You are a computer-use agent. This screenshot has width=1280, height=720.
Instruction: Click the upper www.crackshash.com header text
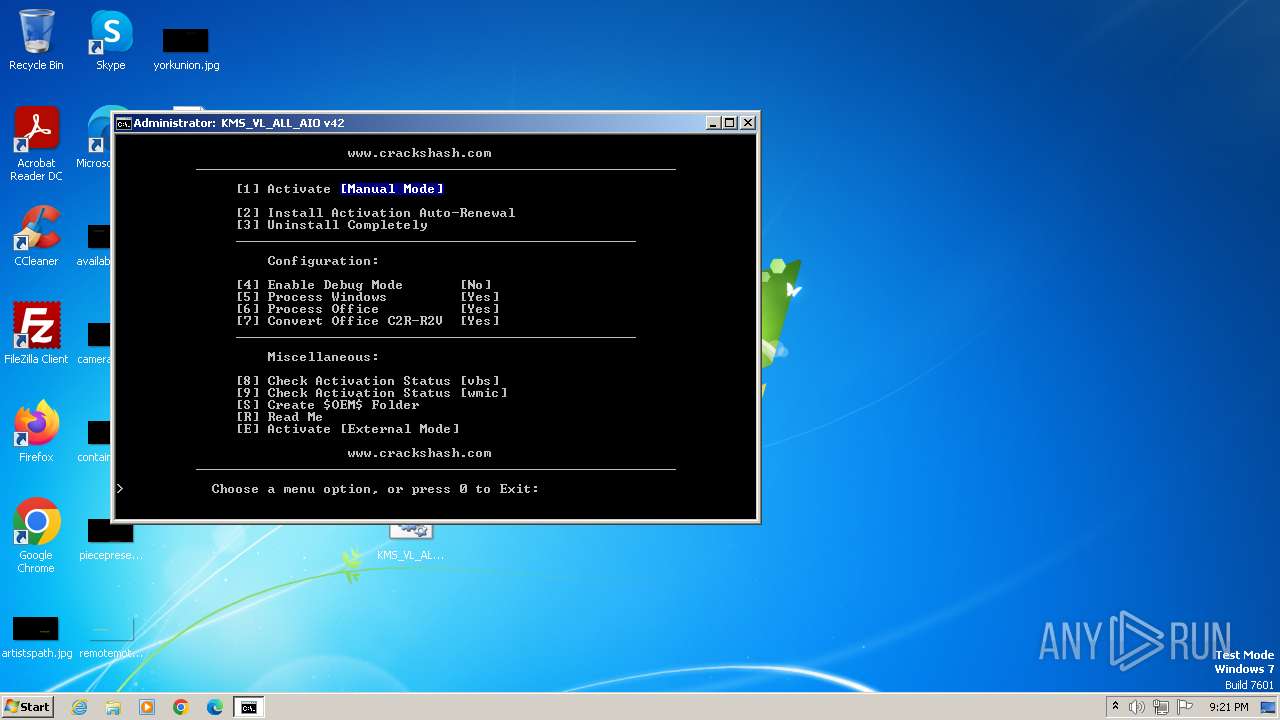click(419, 153)
